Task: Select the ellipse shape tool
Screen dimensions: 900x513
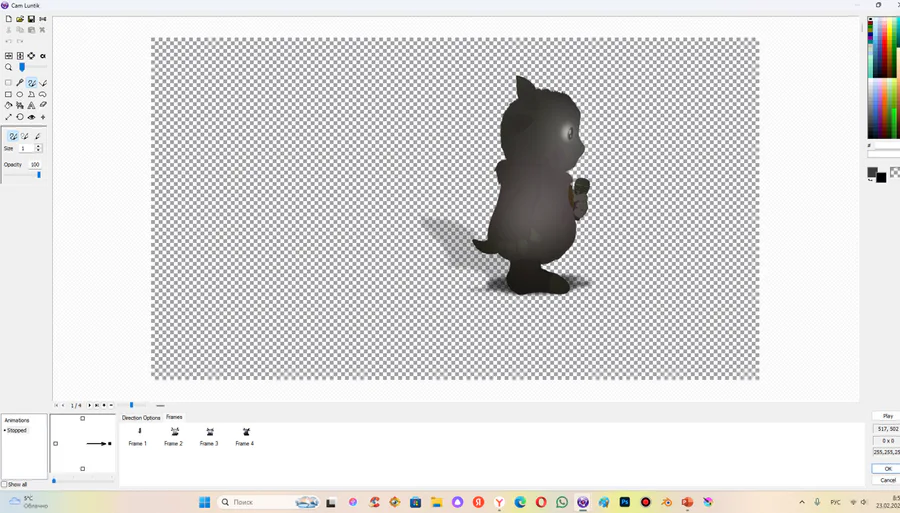Action: pos(20,94)
